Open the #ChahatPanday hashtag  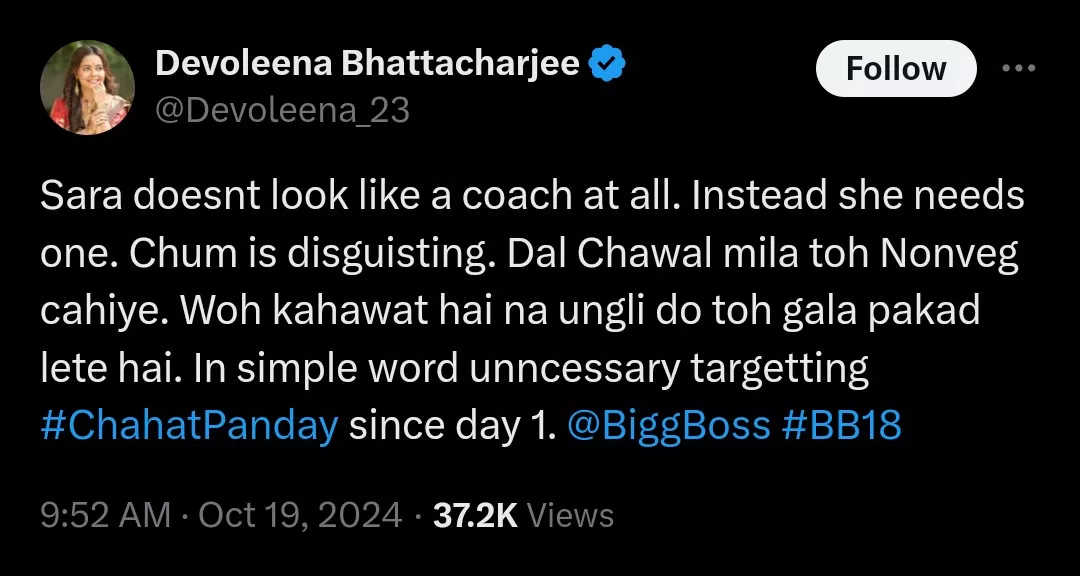point(189,426)
